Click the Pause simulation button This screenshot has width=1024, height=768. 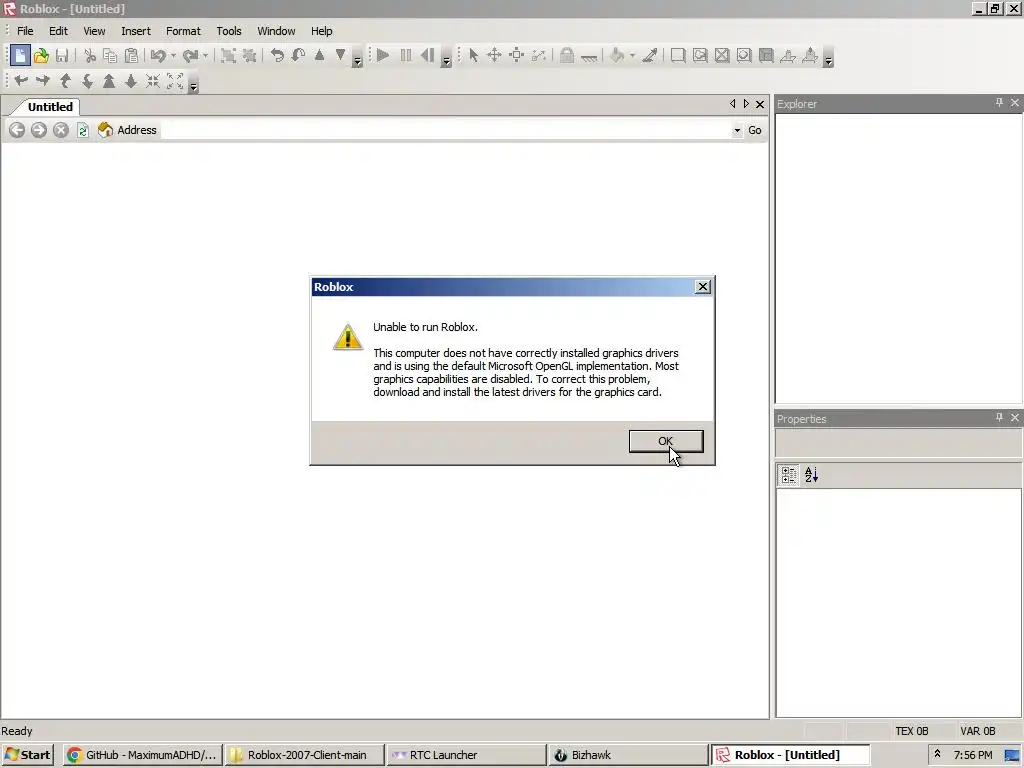pyautogui.click(x=406, y=56)
